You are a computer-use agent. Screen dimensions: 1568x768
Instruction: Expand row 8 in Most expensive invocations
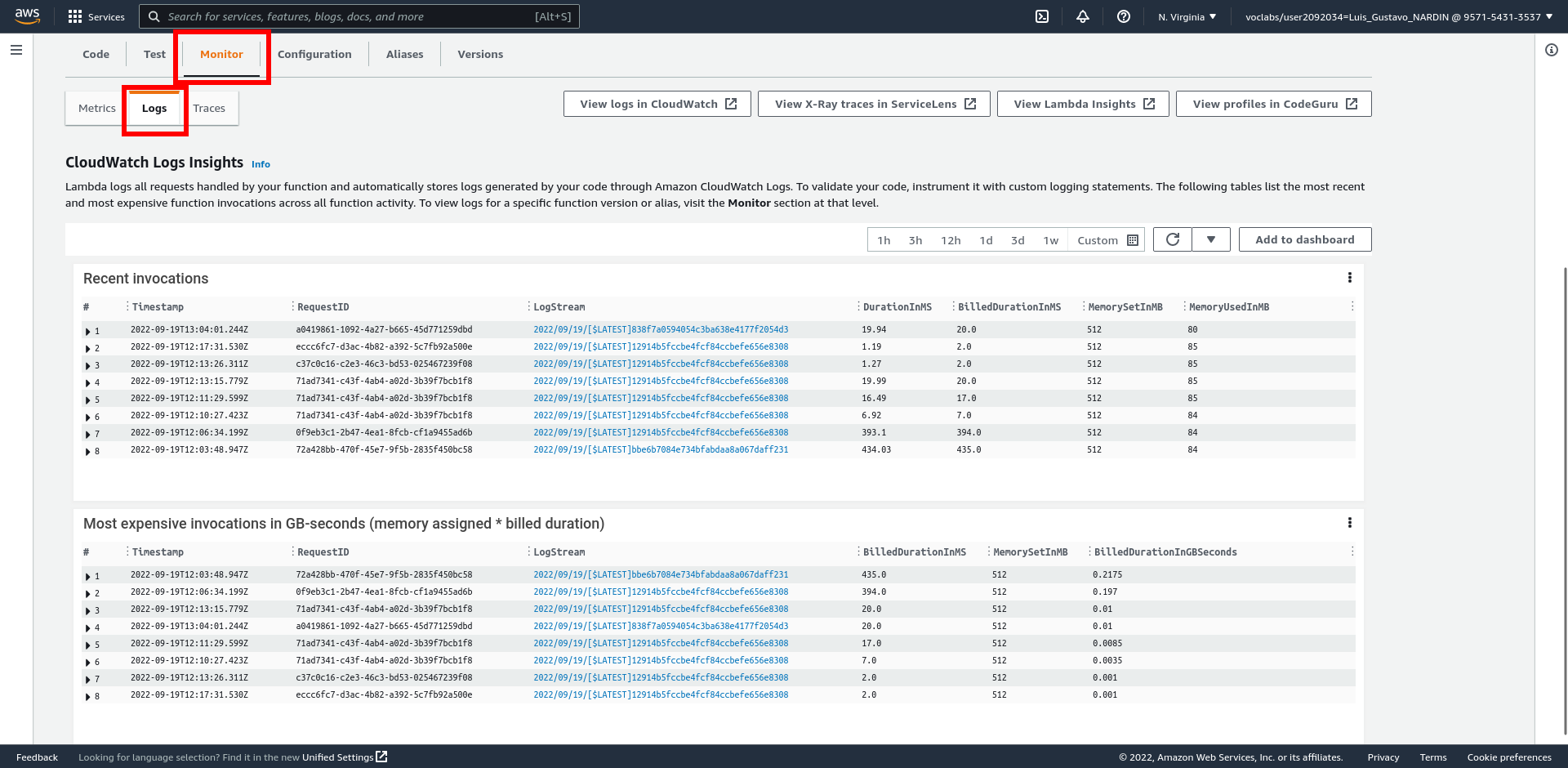tap(88, 696)
